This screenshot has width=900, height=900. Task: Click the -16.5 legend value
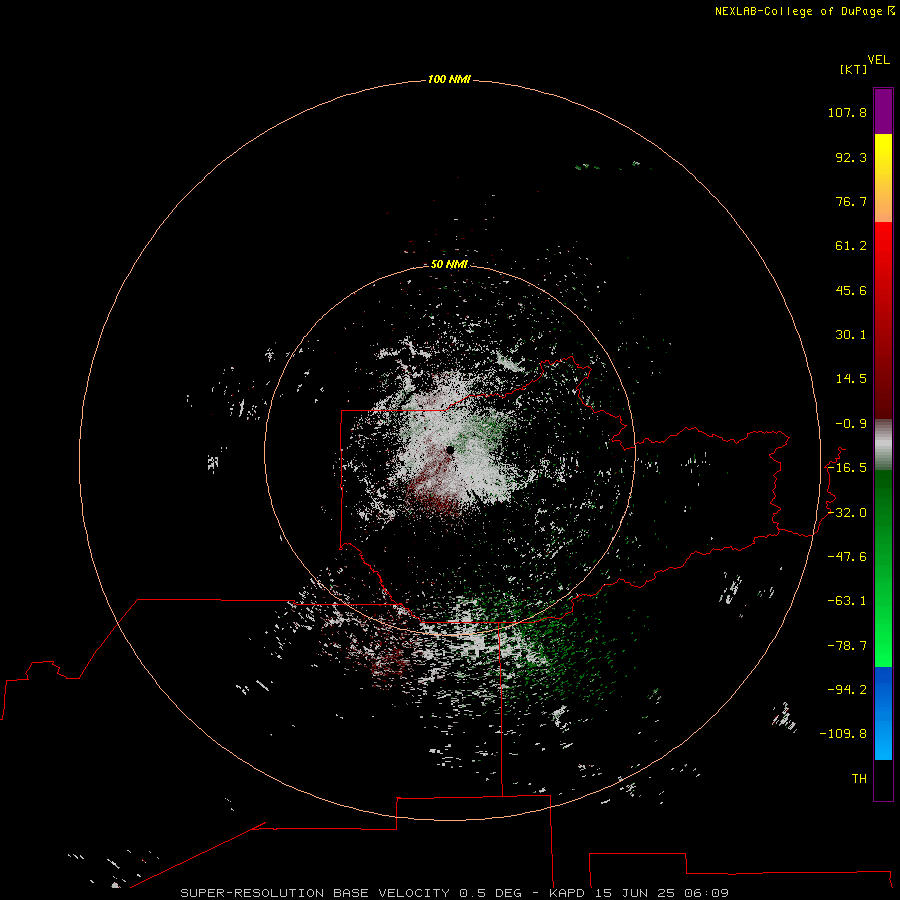847,468
